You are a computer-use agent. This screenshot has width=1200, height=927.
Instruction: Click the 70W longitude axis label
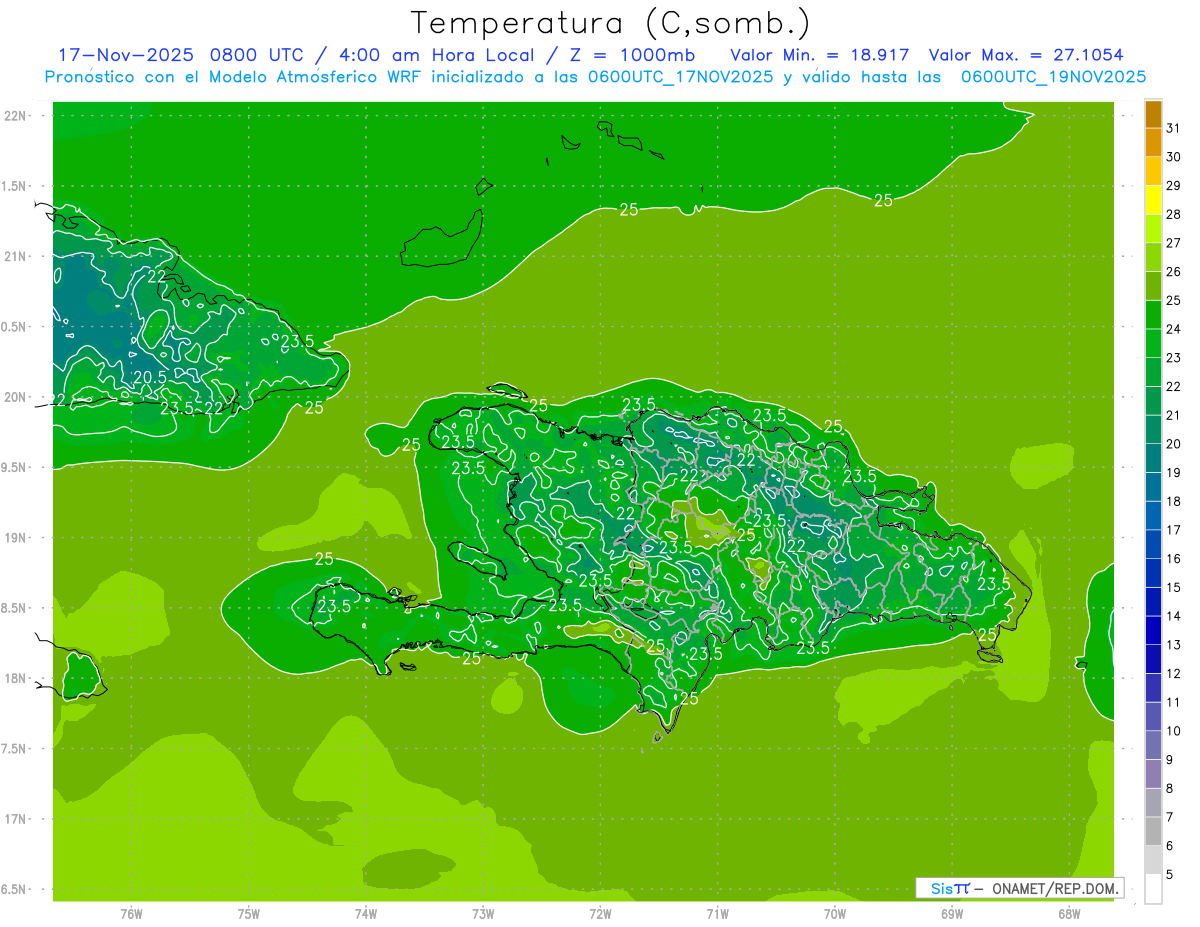point(834,914)
